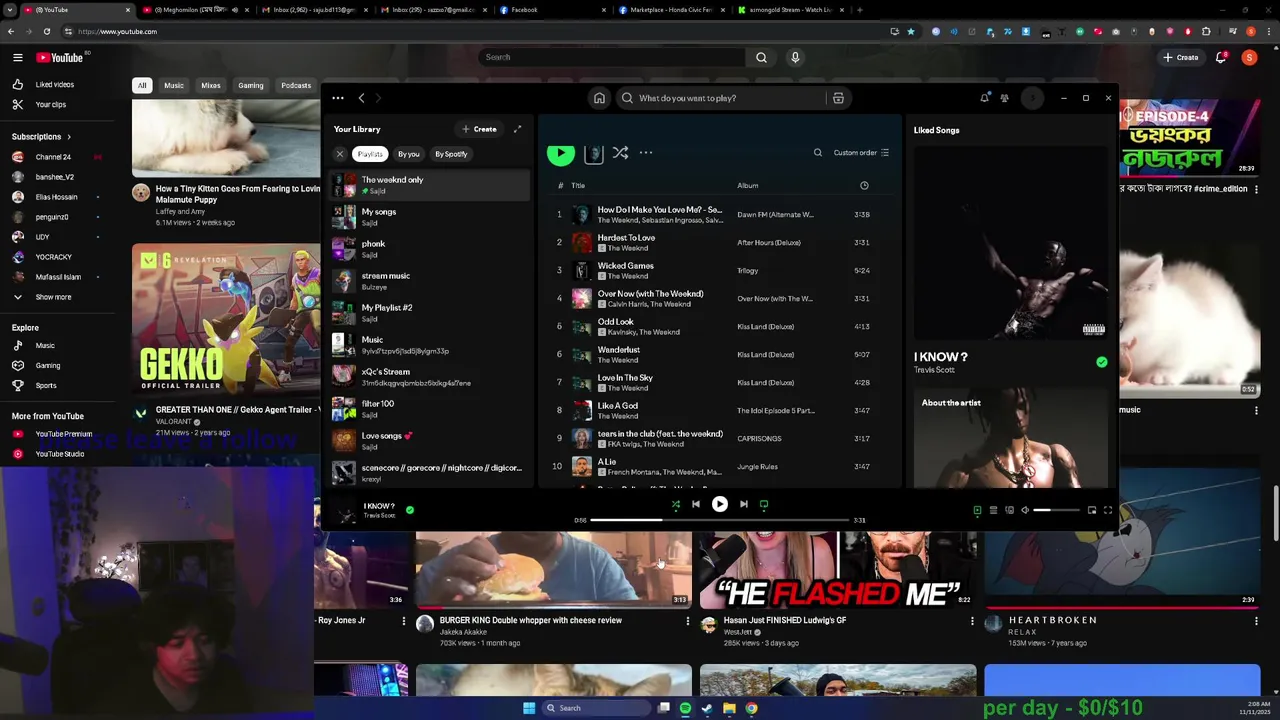Image resolution: width=1280 pixels, height=720 pixels.
Task: Enter Spotify full screen mode
Action: (1108, 510)
